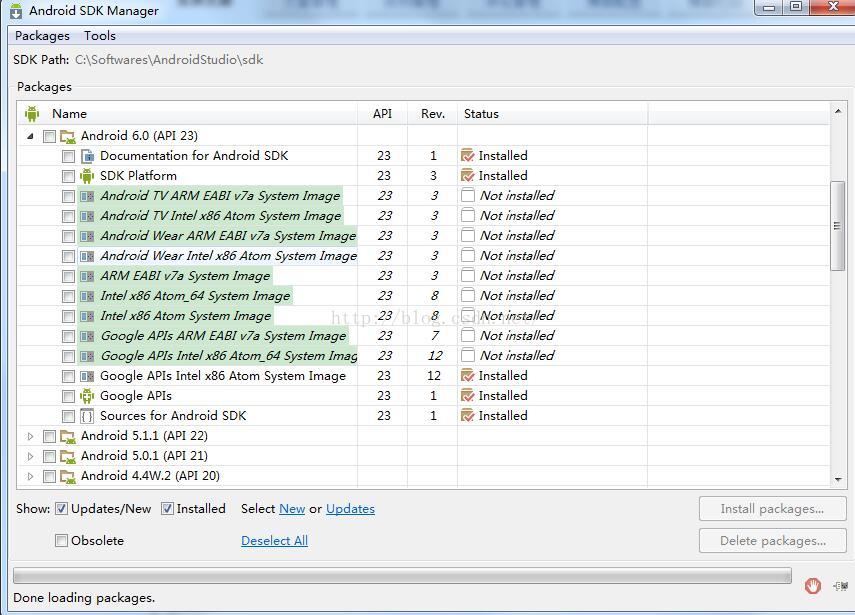Click the Intel x86 Atom_64 System Image icon

pos(87,297)
